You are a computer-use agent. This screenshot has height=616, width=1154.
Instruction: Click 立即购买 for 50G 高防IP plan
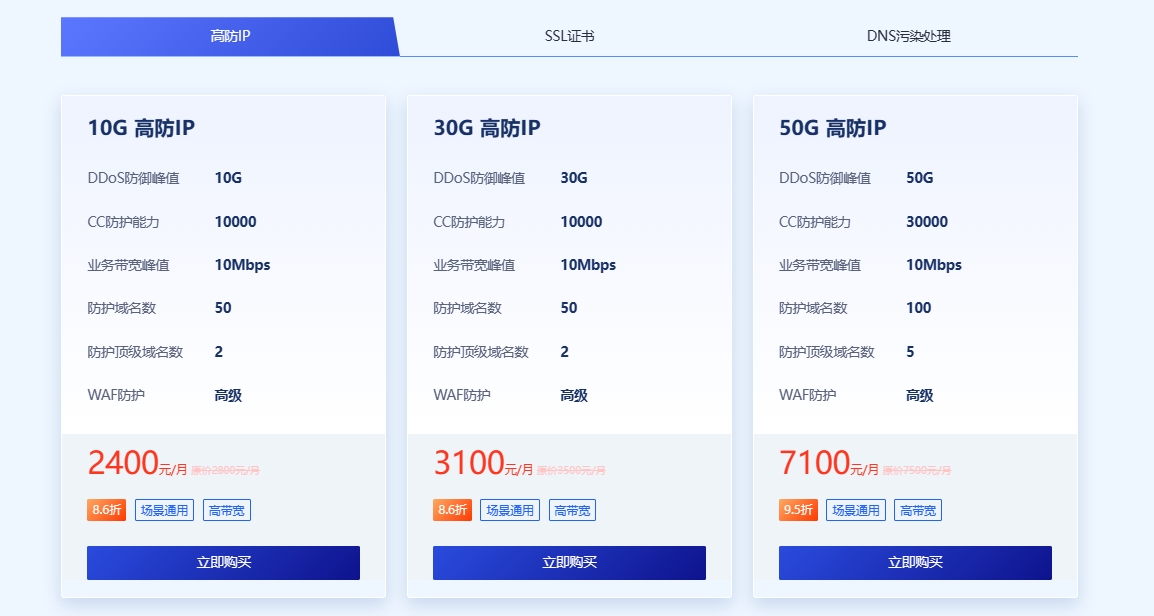[915, 562]
